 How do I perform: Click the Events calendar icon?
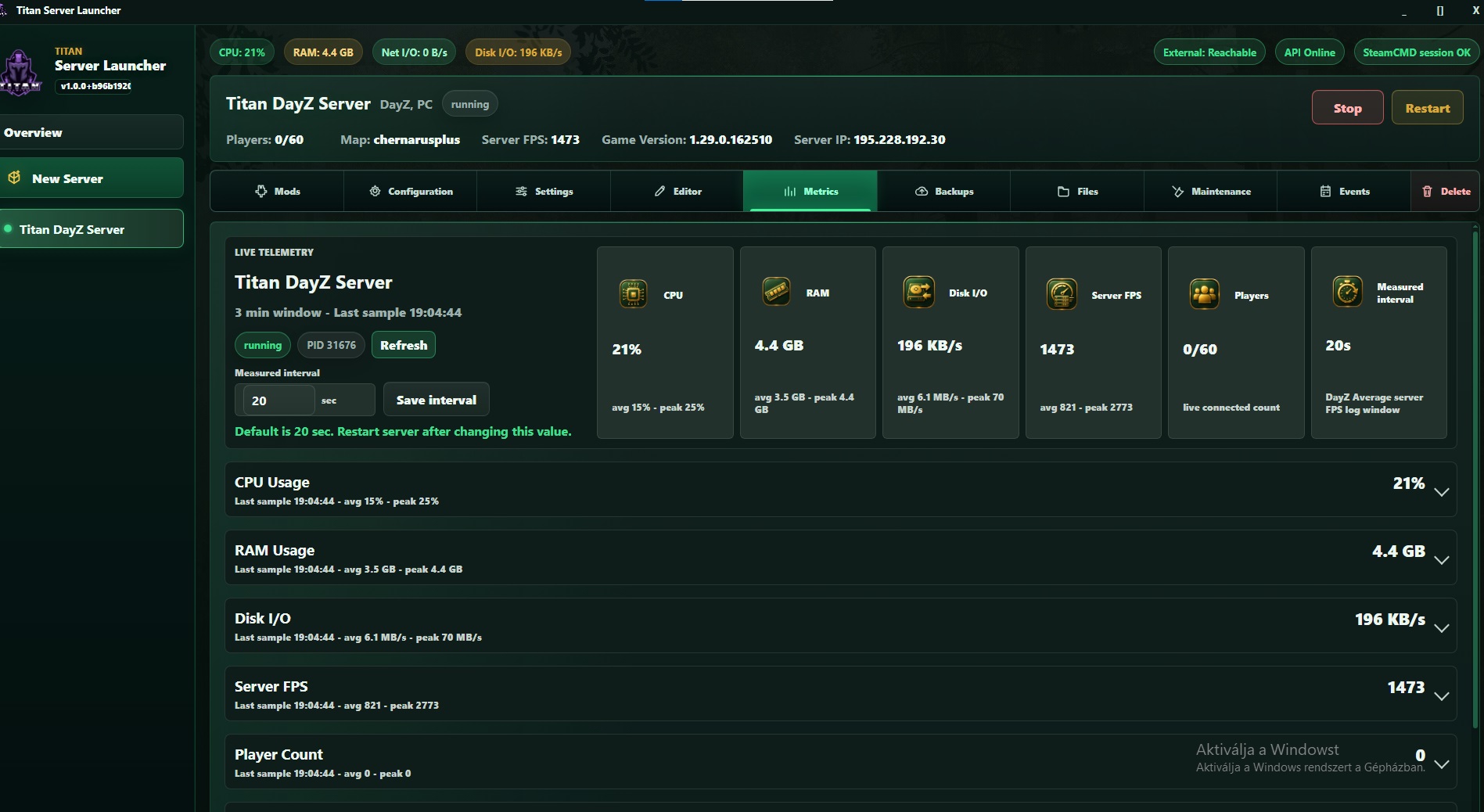pyautogui.click(x=1325, y=191)
